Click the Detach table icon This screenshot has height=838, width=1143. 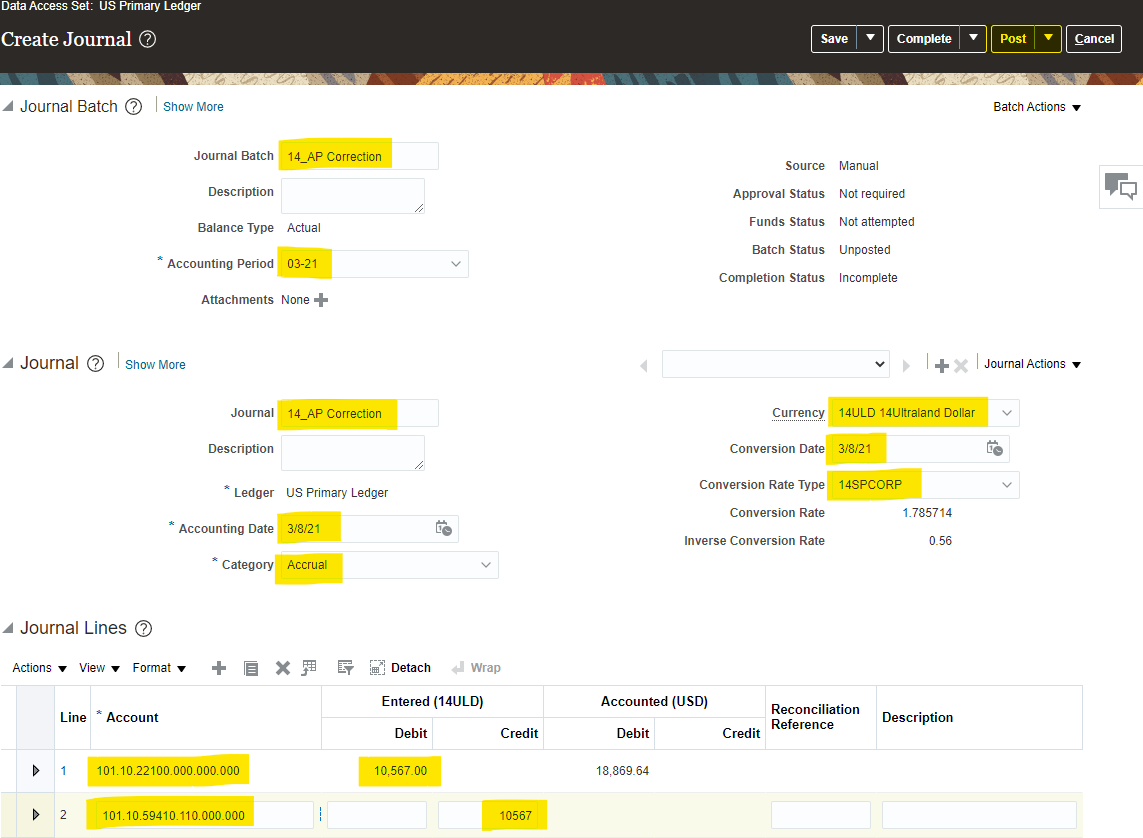point(400,668)
